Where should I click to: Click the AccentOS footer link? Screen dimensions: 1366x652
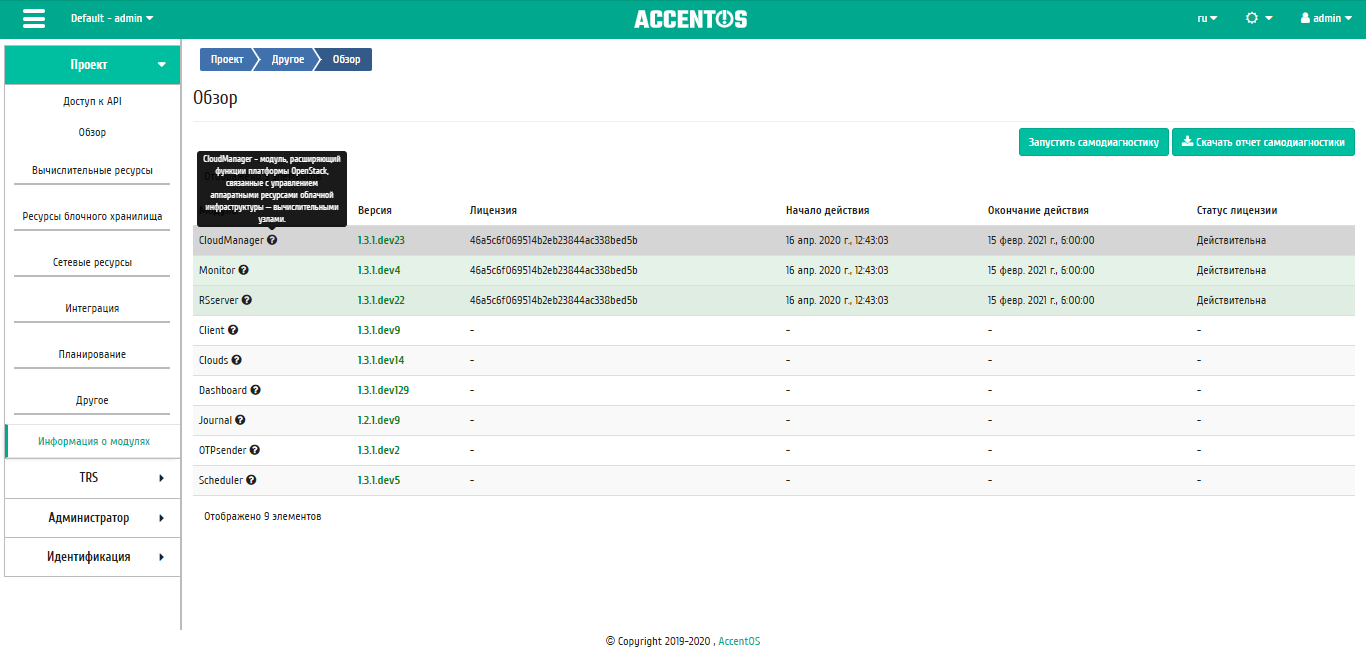tap(739, 642)
